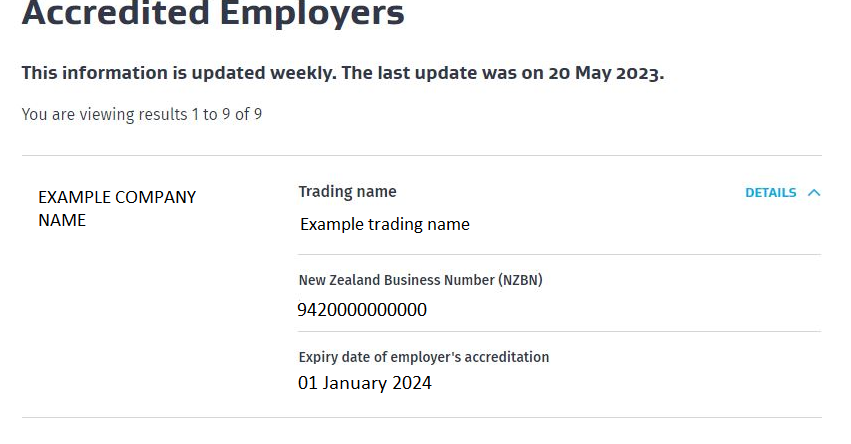This screenshot has height=444, width=851.
Task: Click Expiry date of employer's accreditation label
Action: click(424, 357)
